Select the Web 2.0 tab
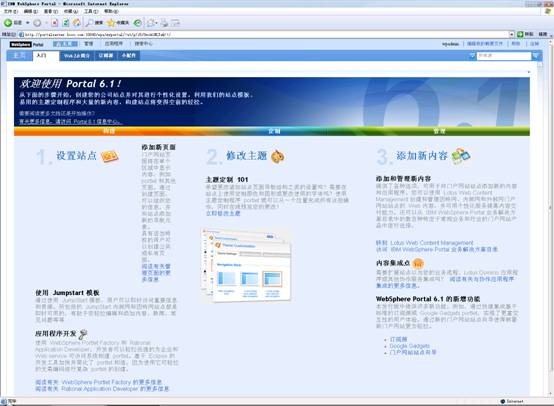 (x=77, y=56)
